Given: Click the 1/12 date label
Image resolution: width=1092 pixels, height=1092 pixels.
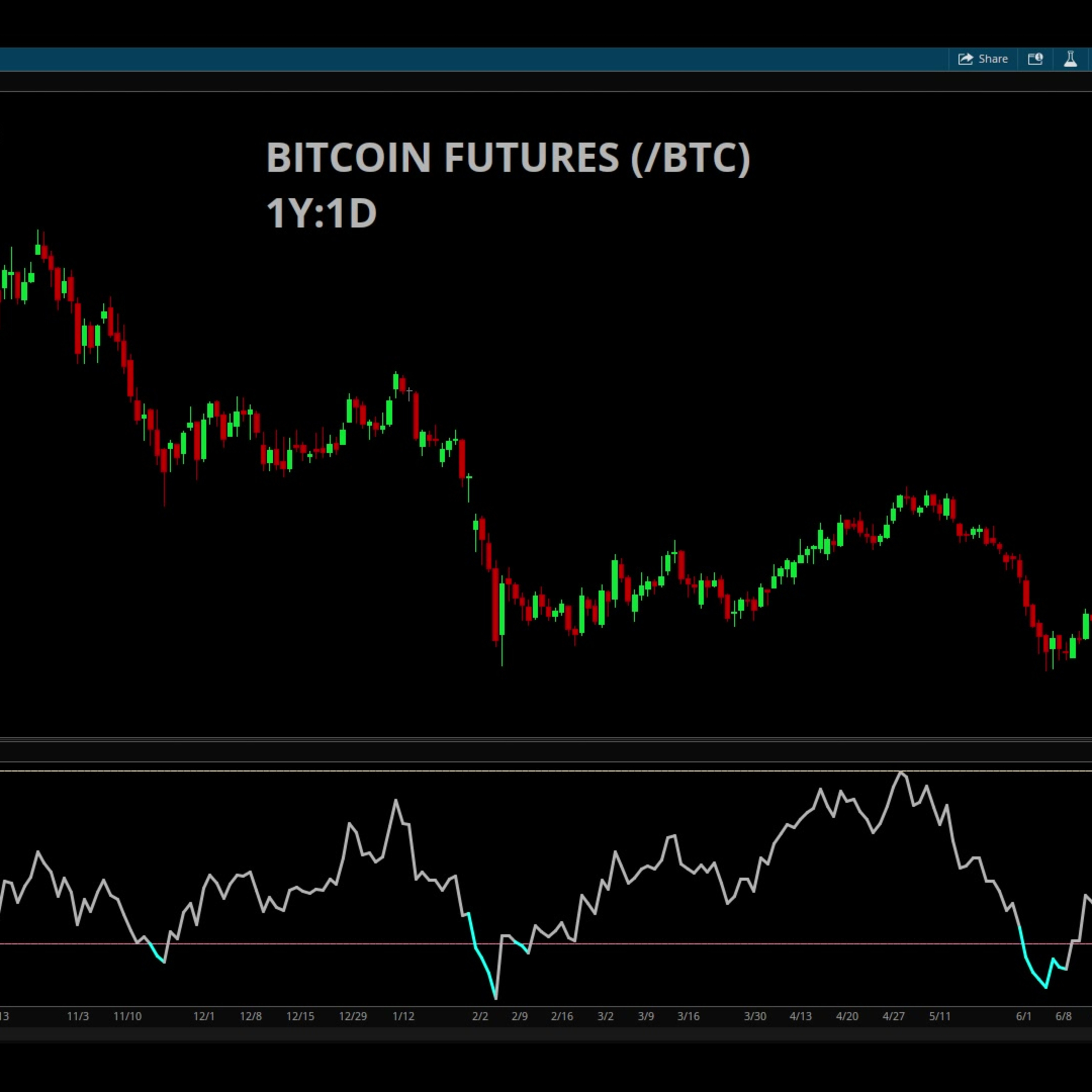Looking at the screenshot, I should coord(404,1016).
